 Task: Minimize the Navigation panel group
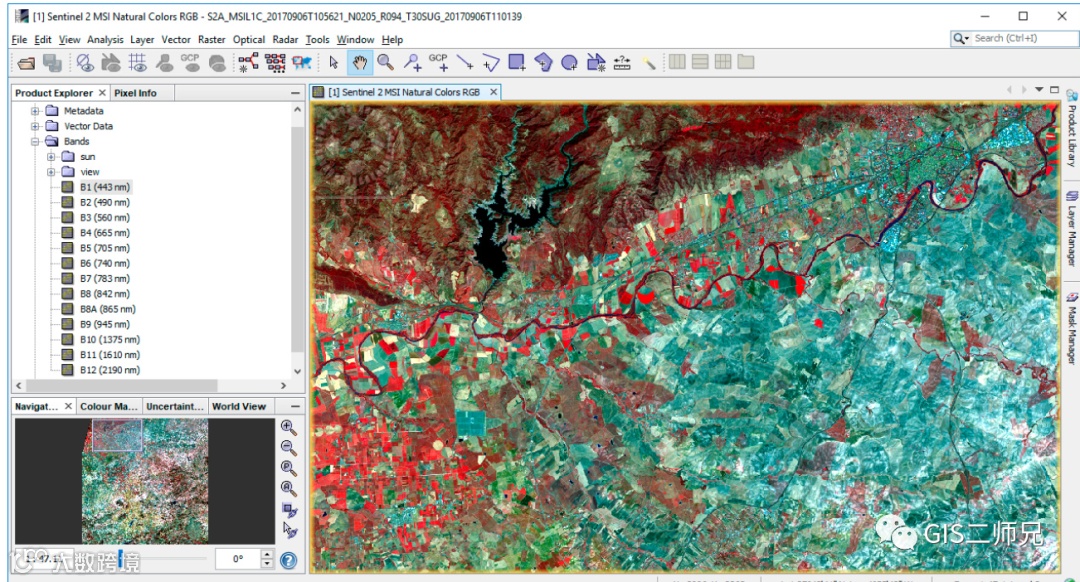(295, 406)
